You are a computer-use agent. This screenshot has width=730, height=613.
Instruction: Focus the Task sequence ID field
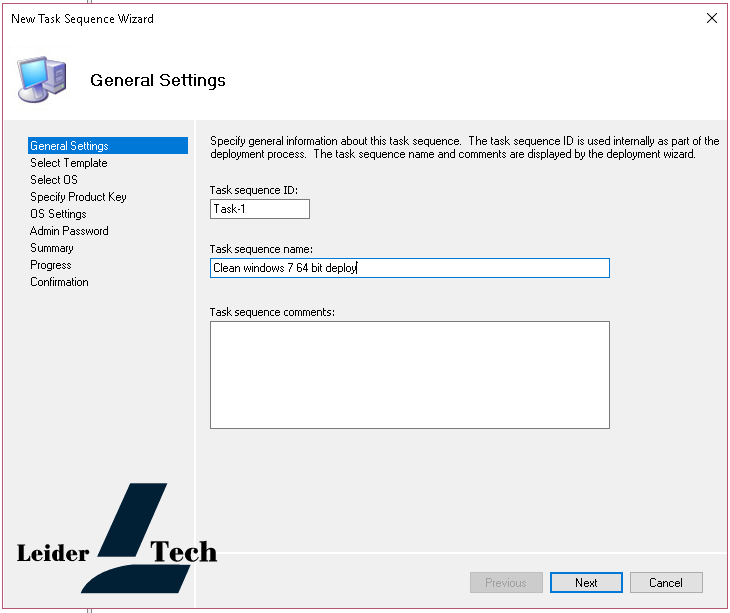point(259,209)
